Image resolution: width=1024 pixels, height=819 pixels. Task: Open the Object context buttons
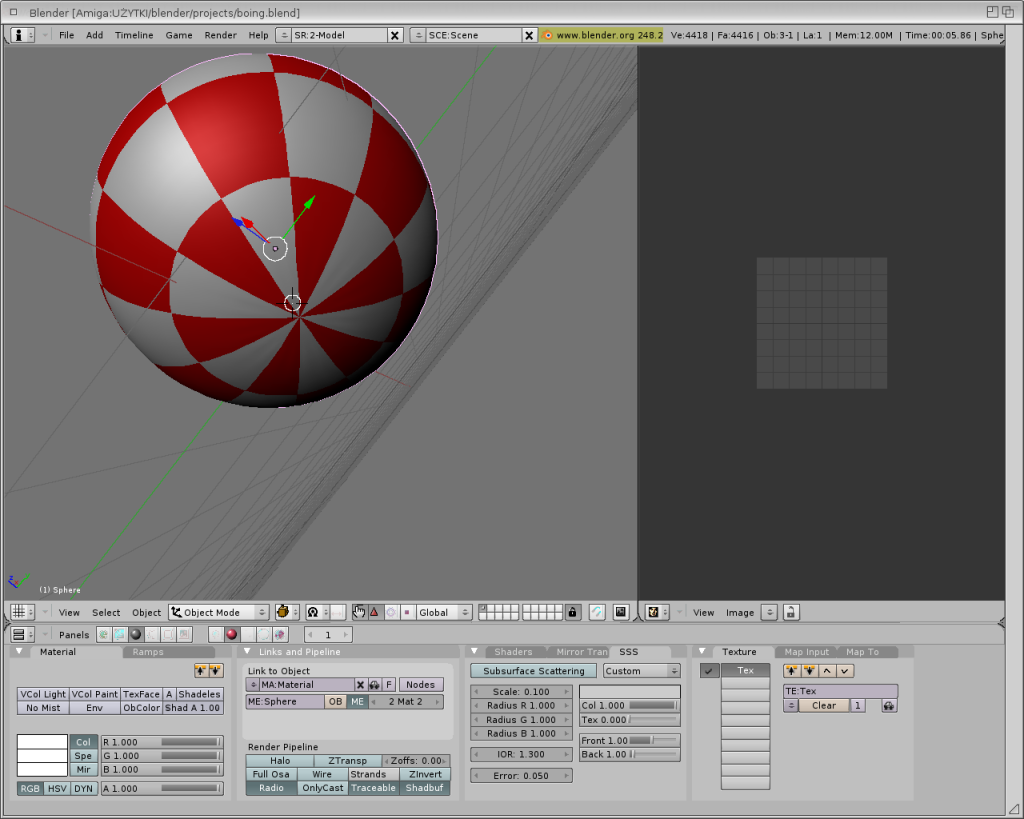click(x=152, y=634)
